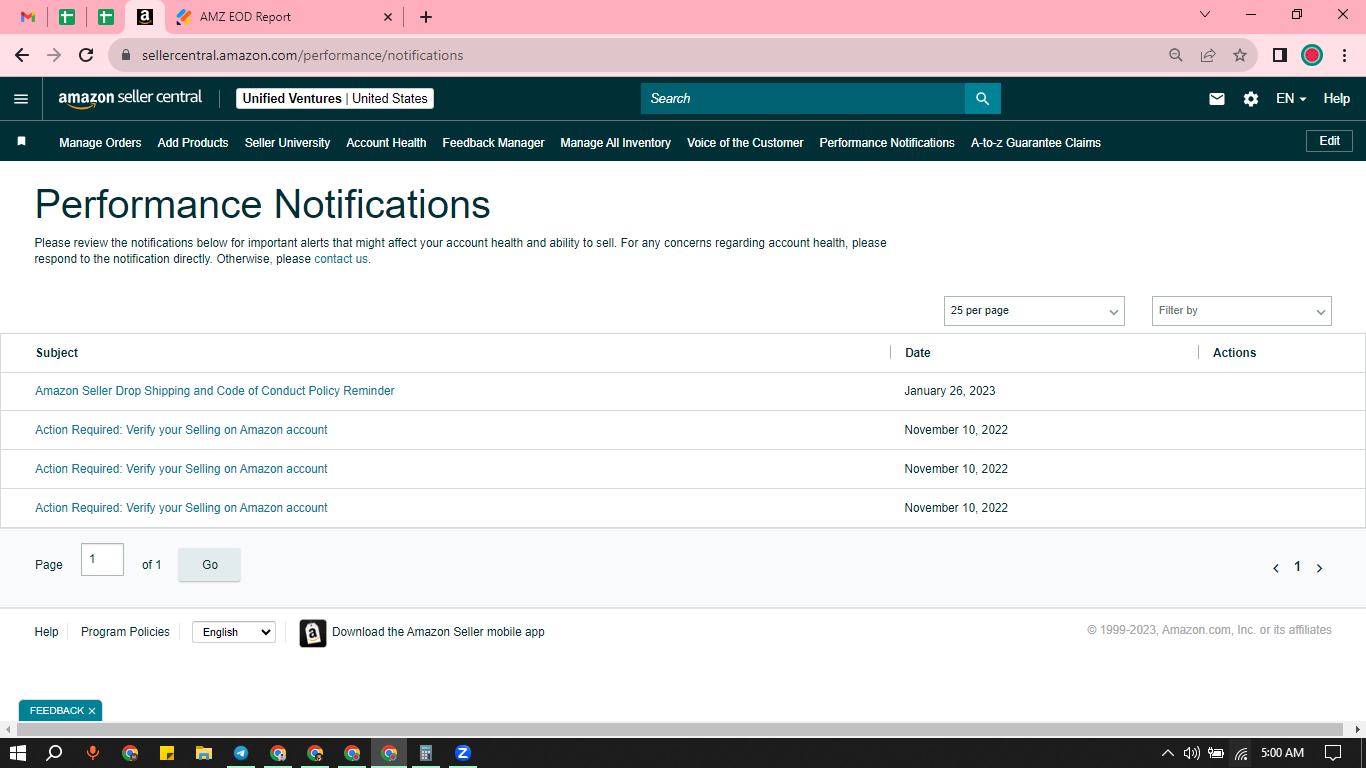Open Zoom from taskbar
Viewport: 1366px width, 768px height.
point(463,753)
